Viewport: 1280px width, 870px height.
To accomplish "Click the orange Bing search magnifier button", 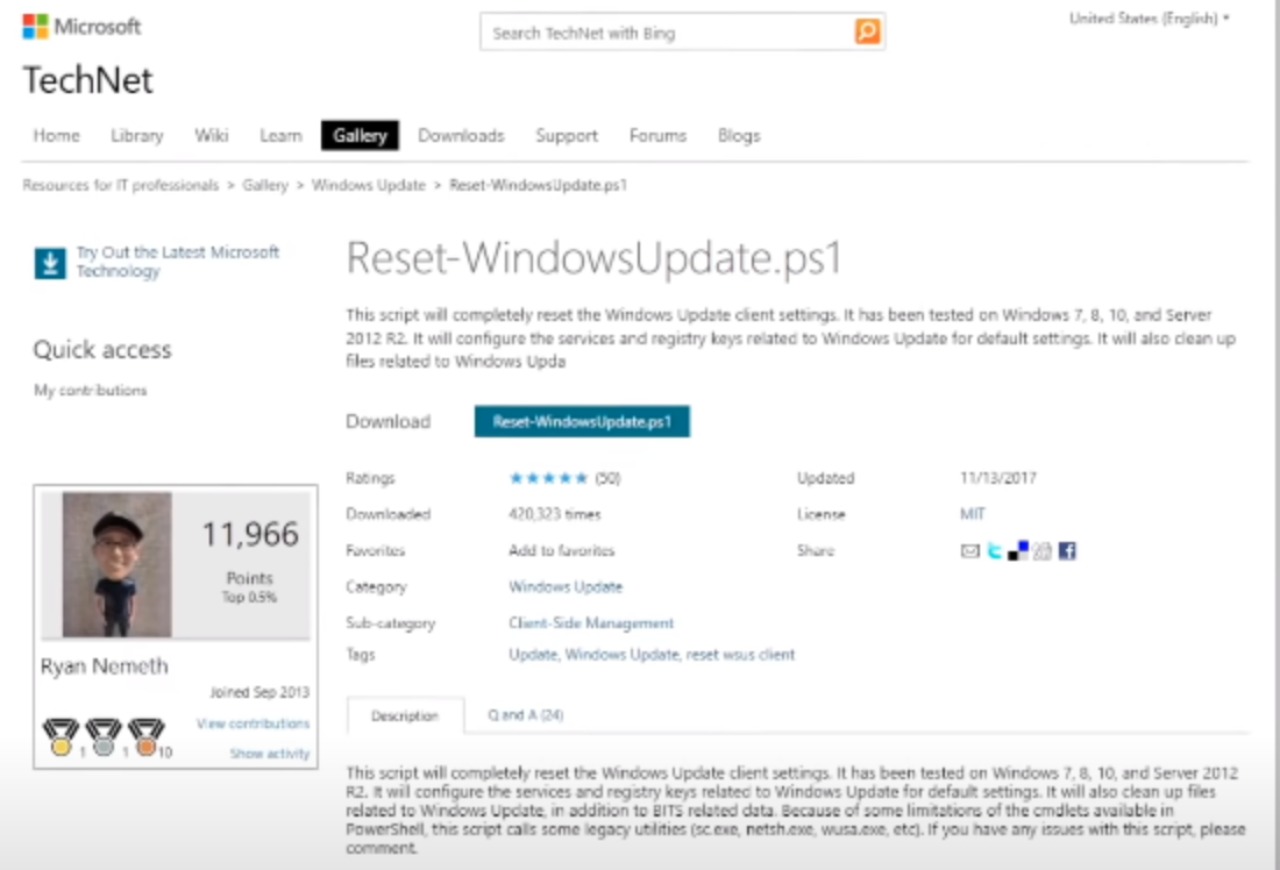I will pos(867,32).
